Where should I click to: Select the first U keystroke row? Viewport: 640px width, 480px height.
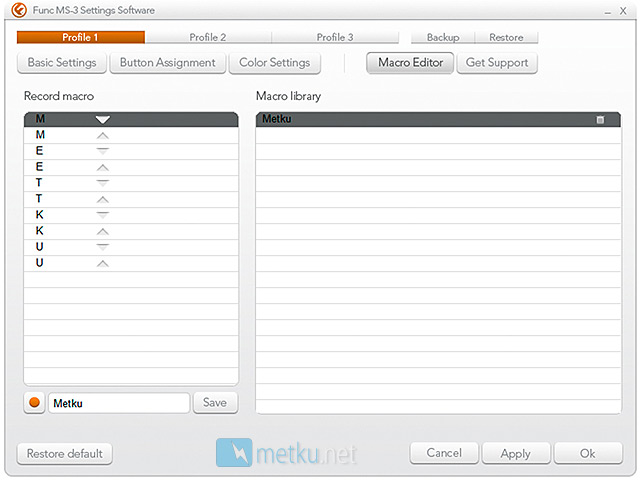(131, 247)
